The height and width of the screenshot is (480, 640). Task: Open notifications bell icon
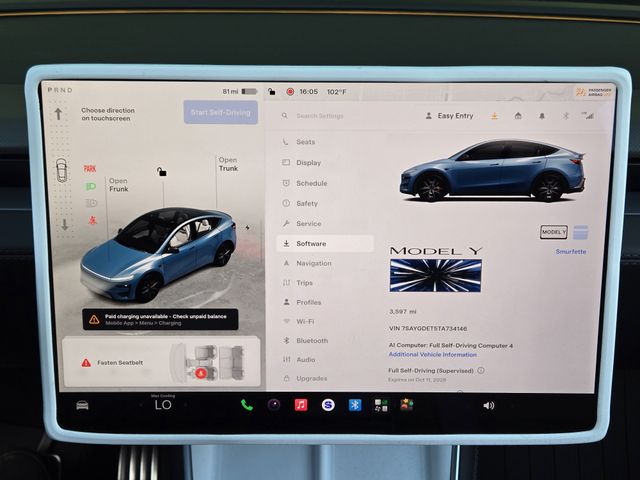pos(542,116)
